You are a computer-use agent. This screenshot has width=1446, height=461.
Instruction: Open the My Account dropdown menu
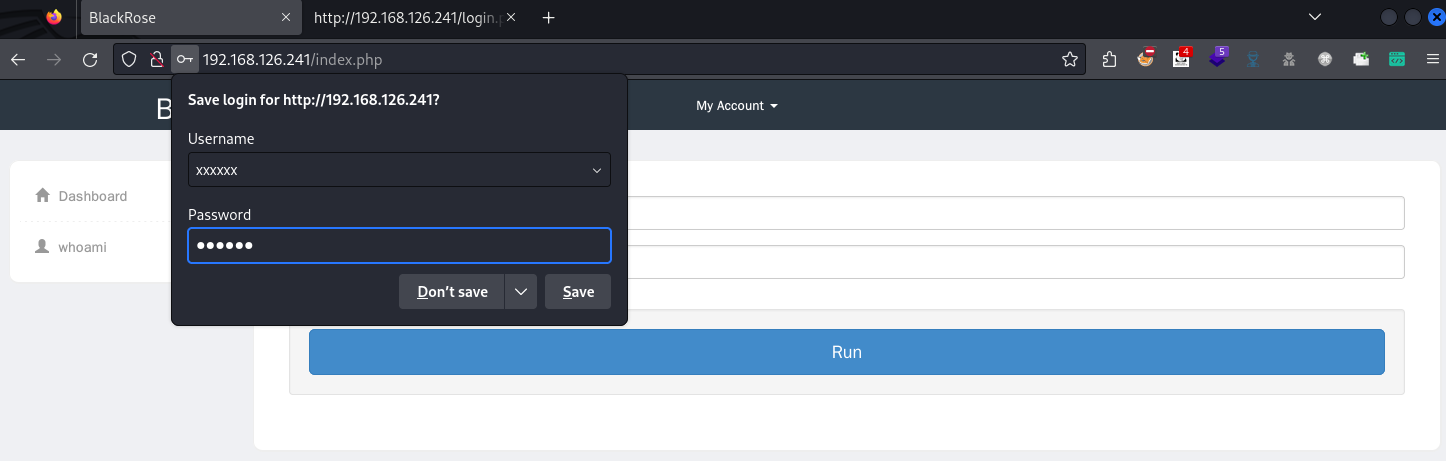pos(737,106)
